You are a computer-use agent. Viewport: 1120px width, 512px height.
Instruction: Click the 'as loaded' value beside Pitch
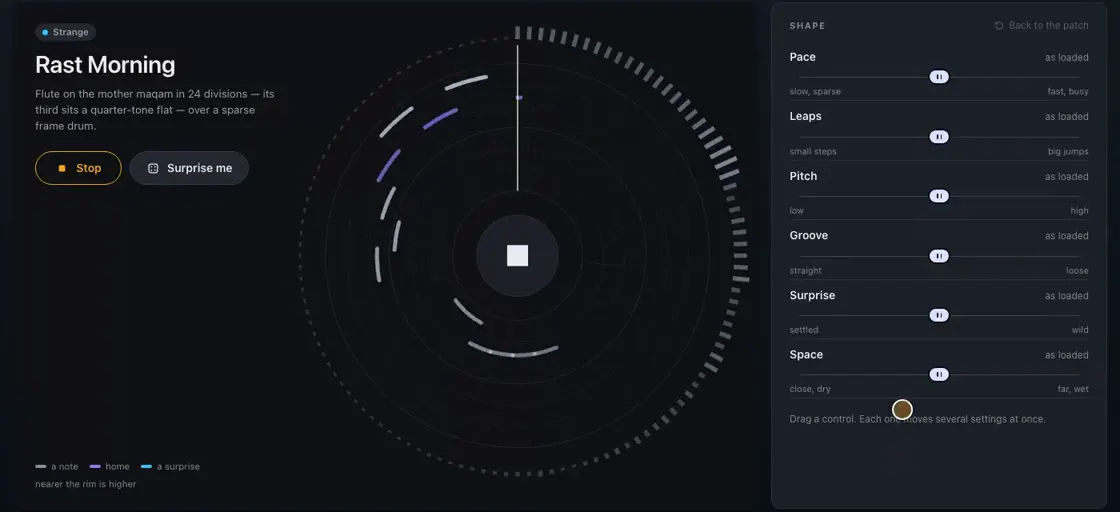pos(1067,176)
